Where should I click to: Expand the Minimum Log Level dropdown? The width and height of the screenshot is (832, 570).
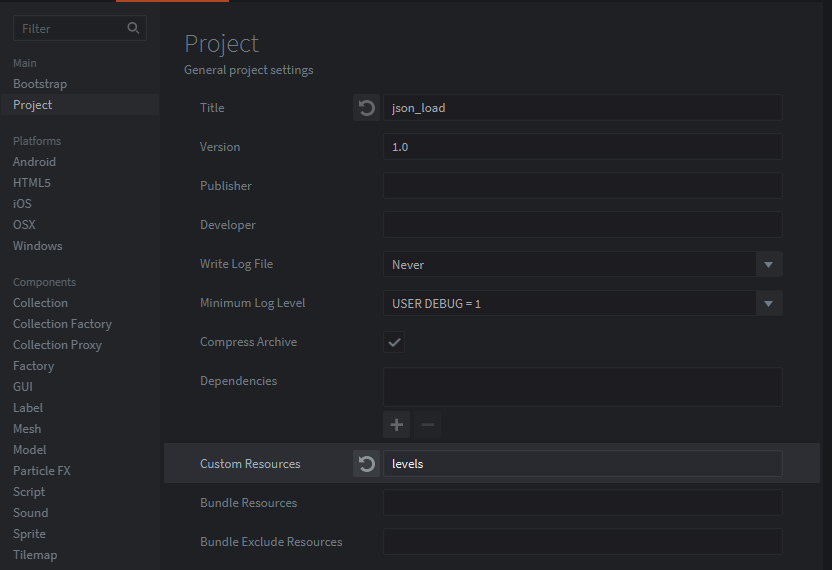point(768,303)
